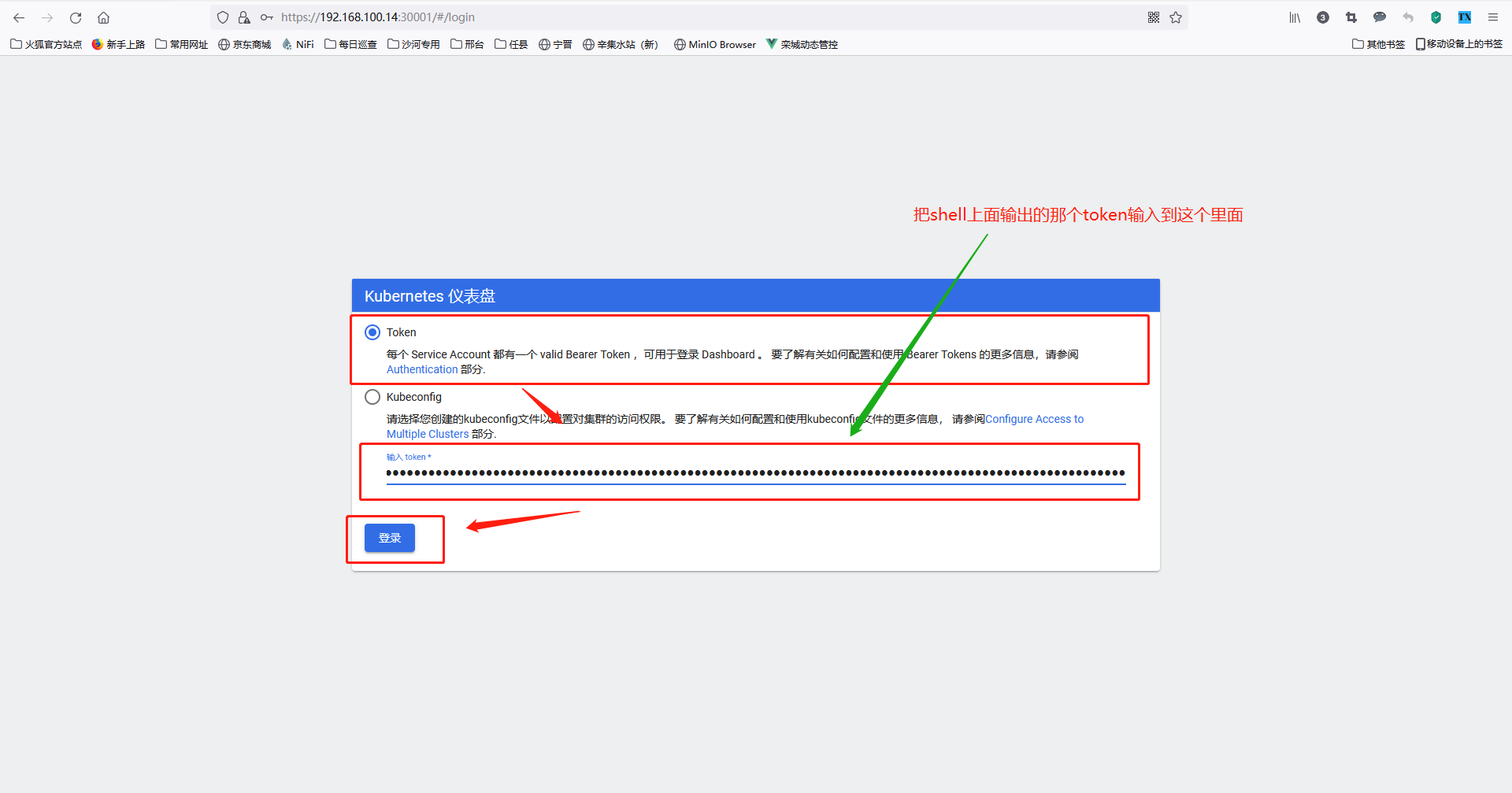Click the green shield extension icon
This screenshot has height=793, width=1512.
(1436, 17)
